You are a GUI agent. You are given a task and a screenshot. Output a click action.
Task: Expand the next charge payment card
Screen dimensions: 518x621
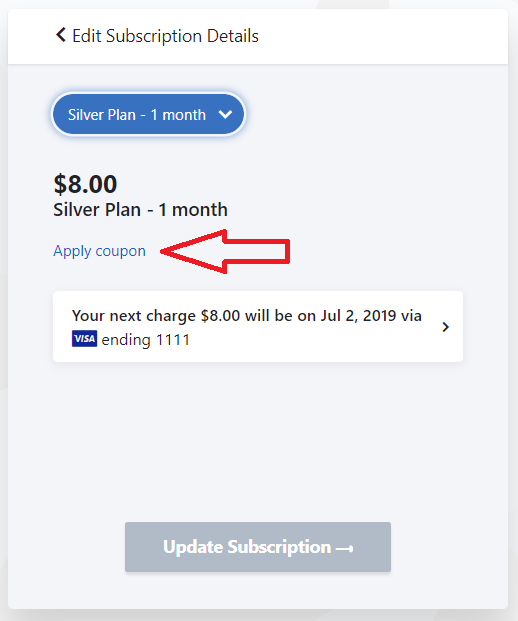(x=258, y=327)
